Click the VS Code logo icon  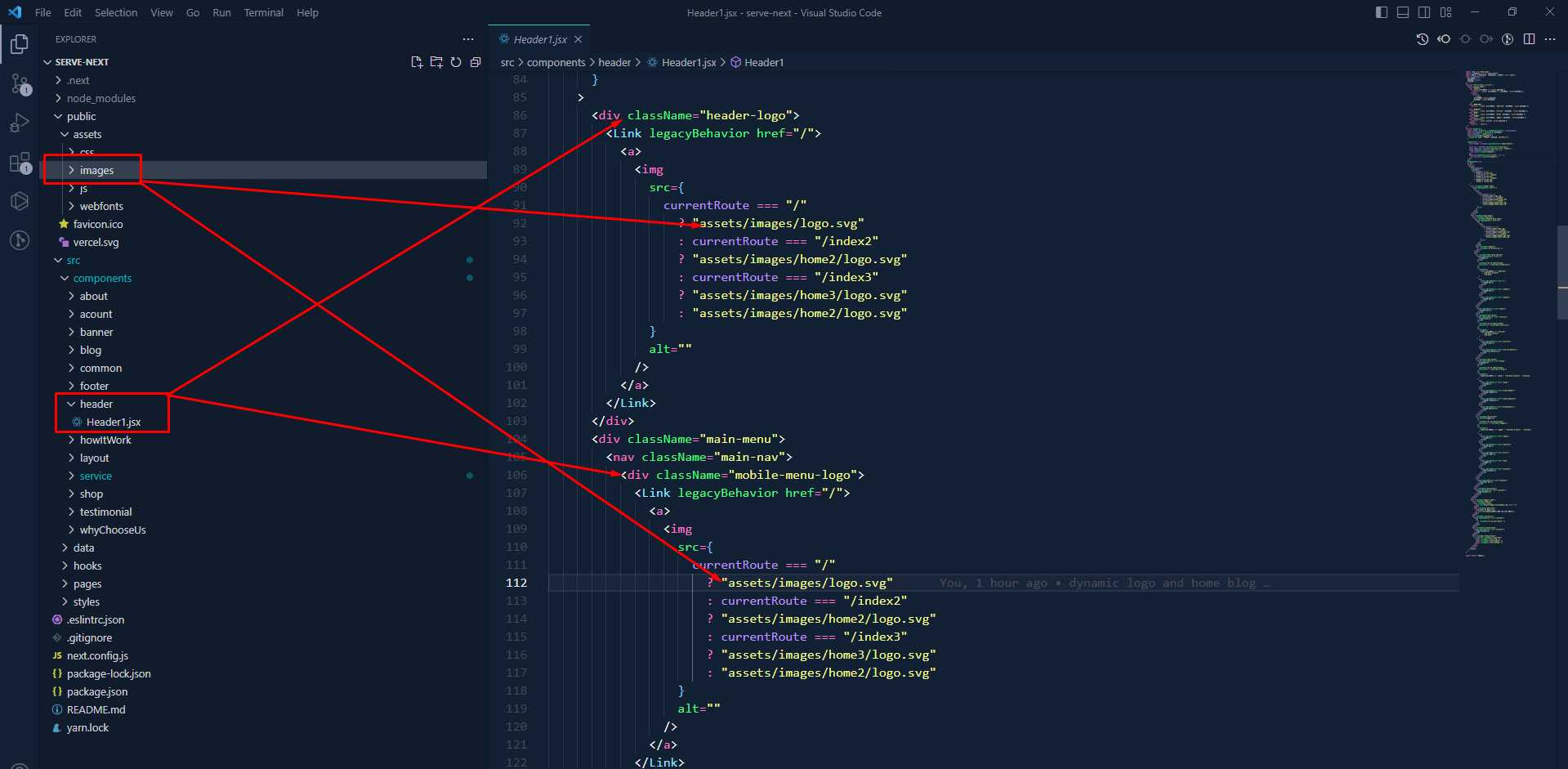pyautogui.click(x=15, y=12)
